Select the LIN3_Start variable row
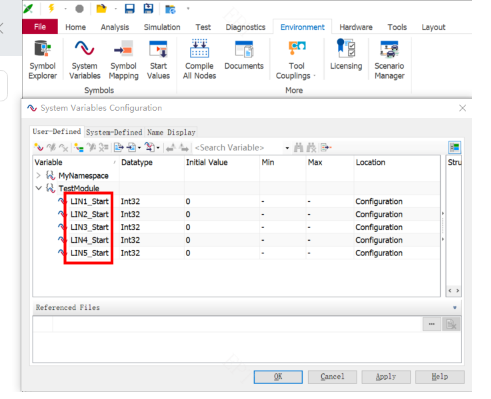 pos(236,227)
